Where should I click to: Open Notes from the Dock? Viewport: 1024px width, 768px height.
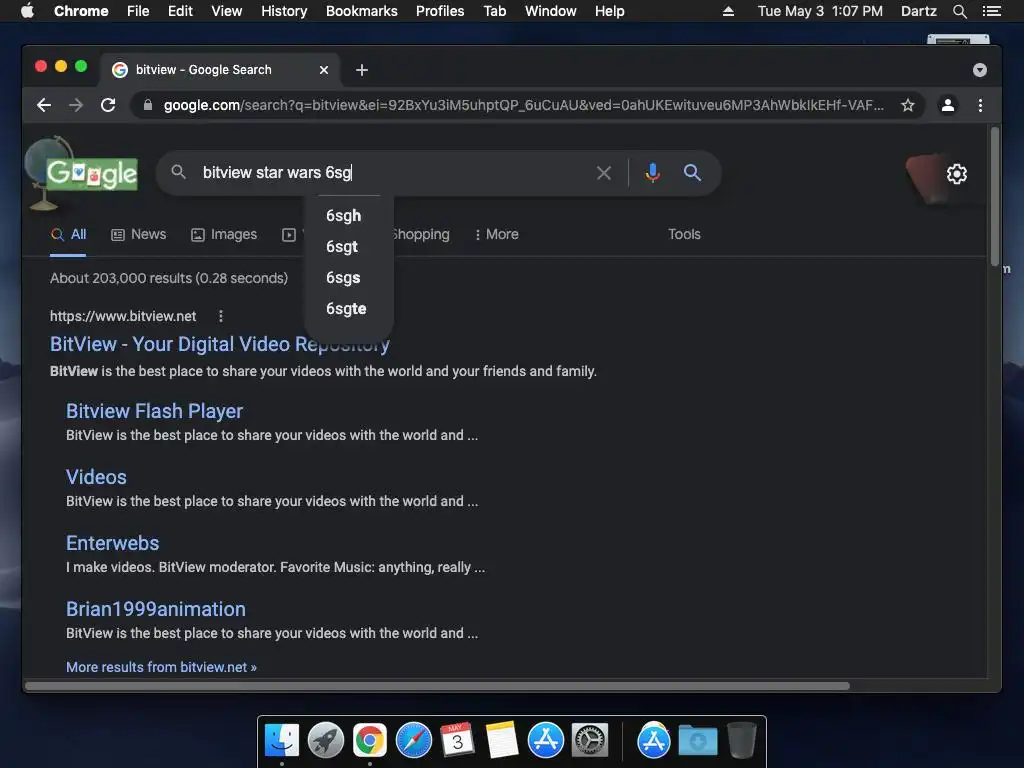click(502, 740)
